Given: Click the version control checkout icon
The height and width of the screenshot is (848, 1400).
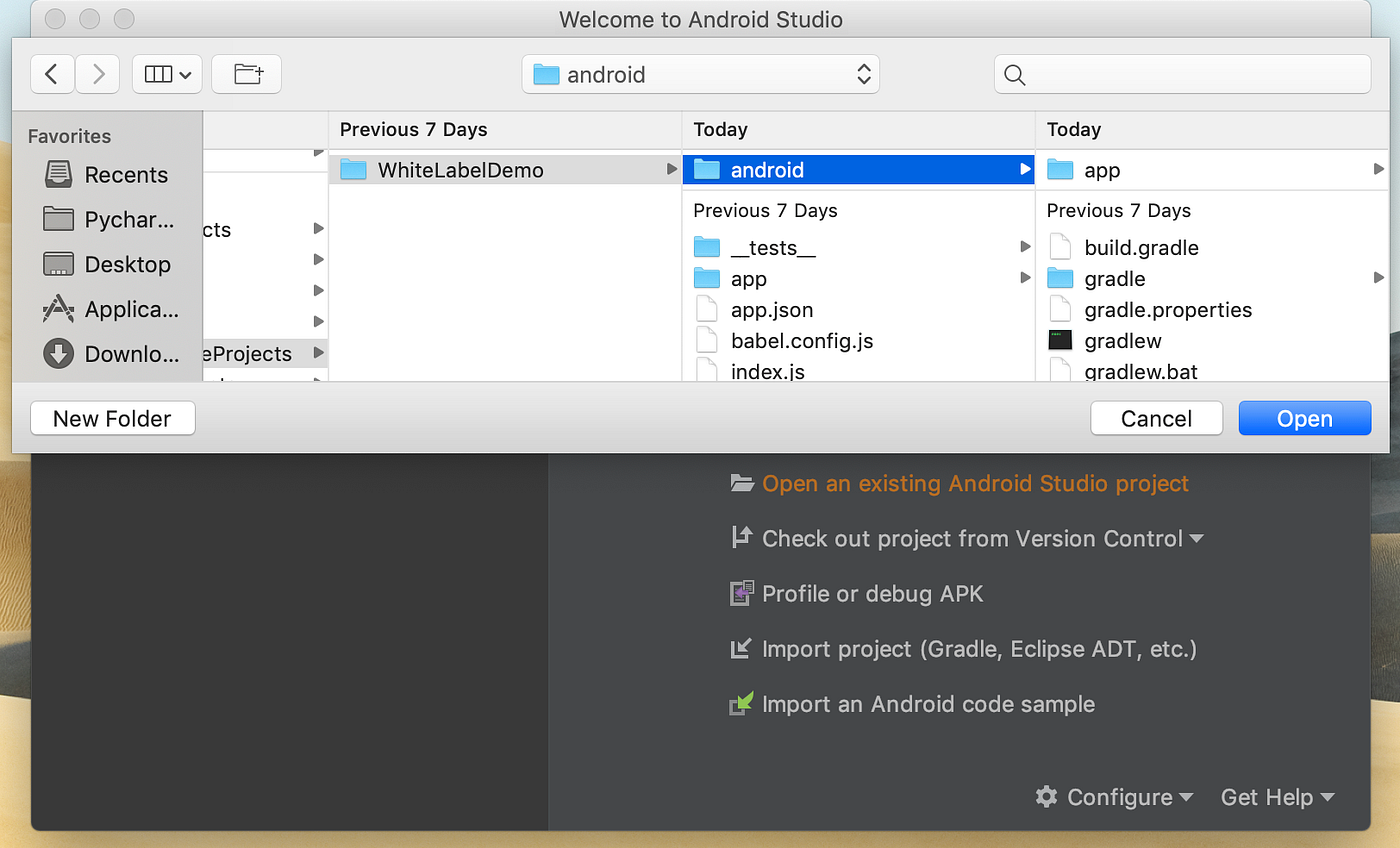Looking at the screenshot, I should tap(741, 537).
